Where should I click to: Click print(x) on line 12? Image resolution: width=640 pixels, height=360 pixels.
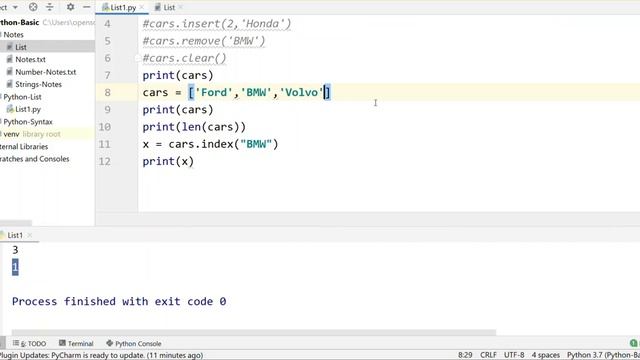click(x=168, y=161)
